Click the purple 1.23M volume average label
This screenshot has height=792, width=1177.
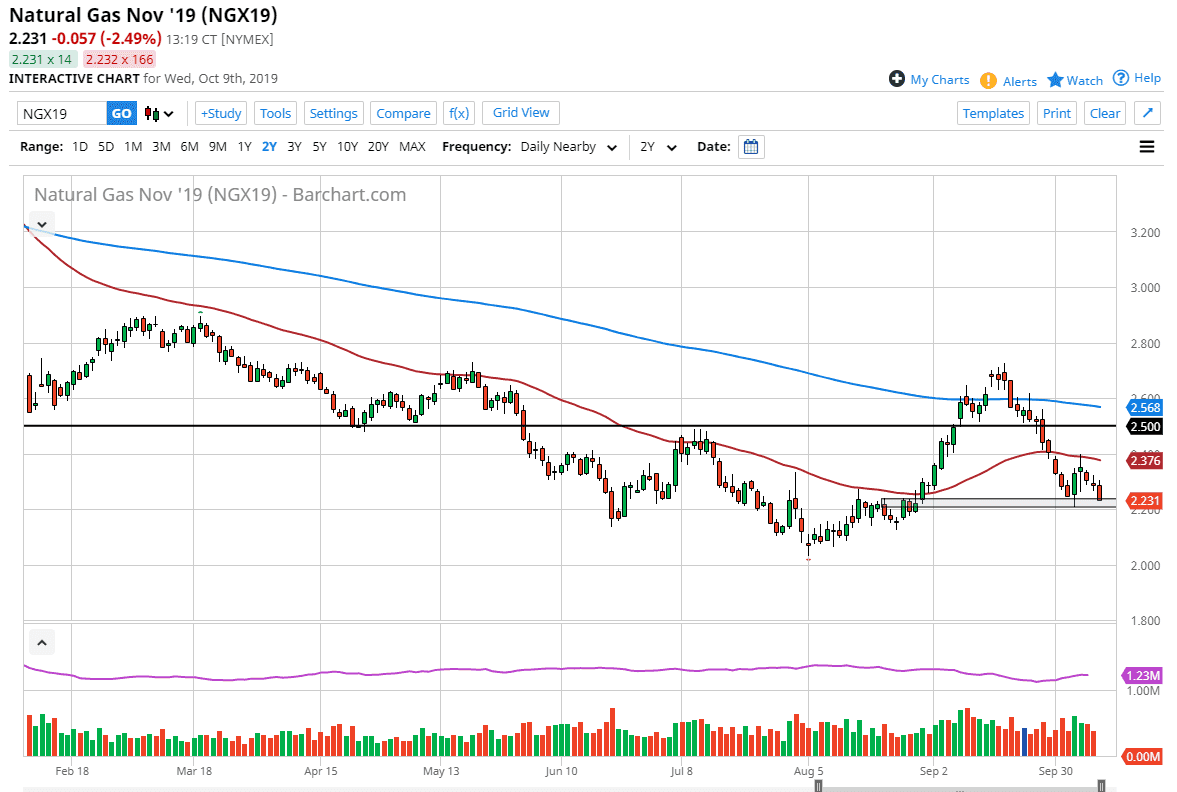1143,676
